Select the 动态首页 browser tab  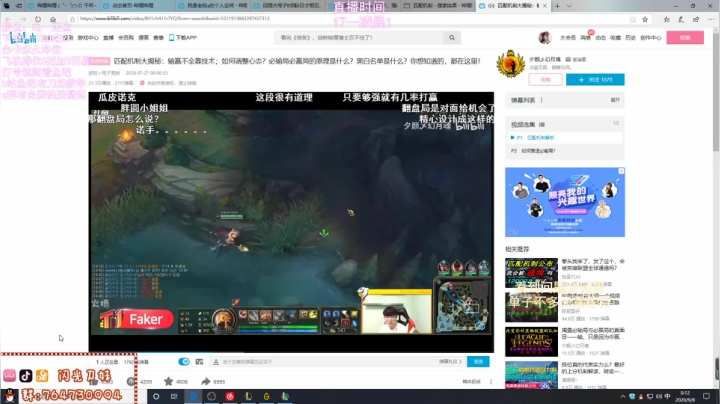coord(138,6)
